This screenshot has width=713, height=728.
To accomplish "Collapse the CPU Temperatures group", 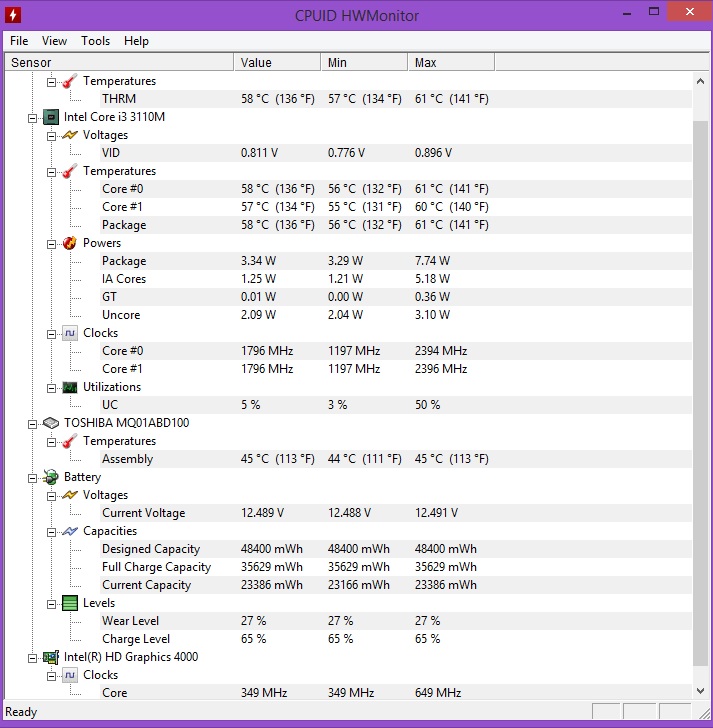I will coord(51,172).
